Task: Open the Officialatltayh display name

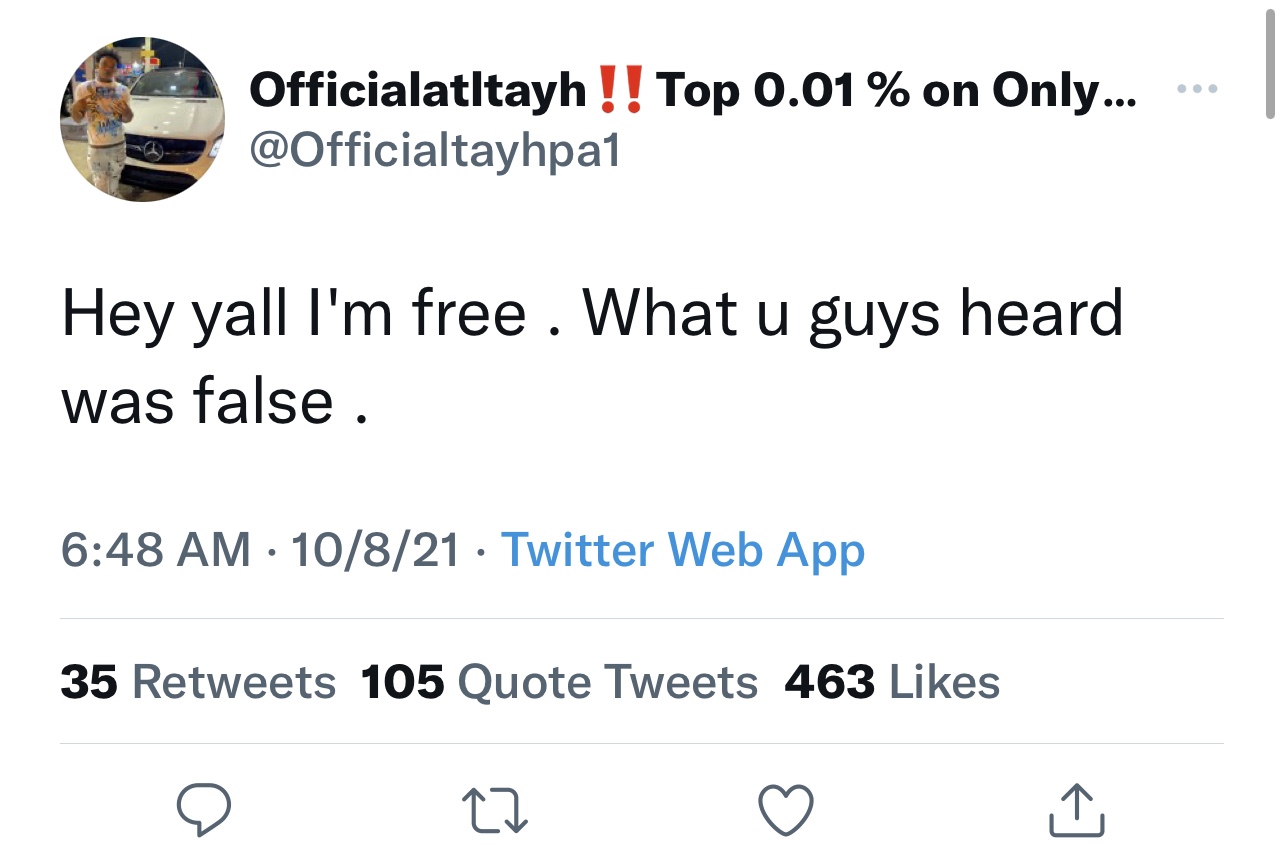Action: pos(418,91)
